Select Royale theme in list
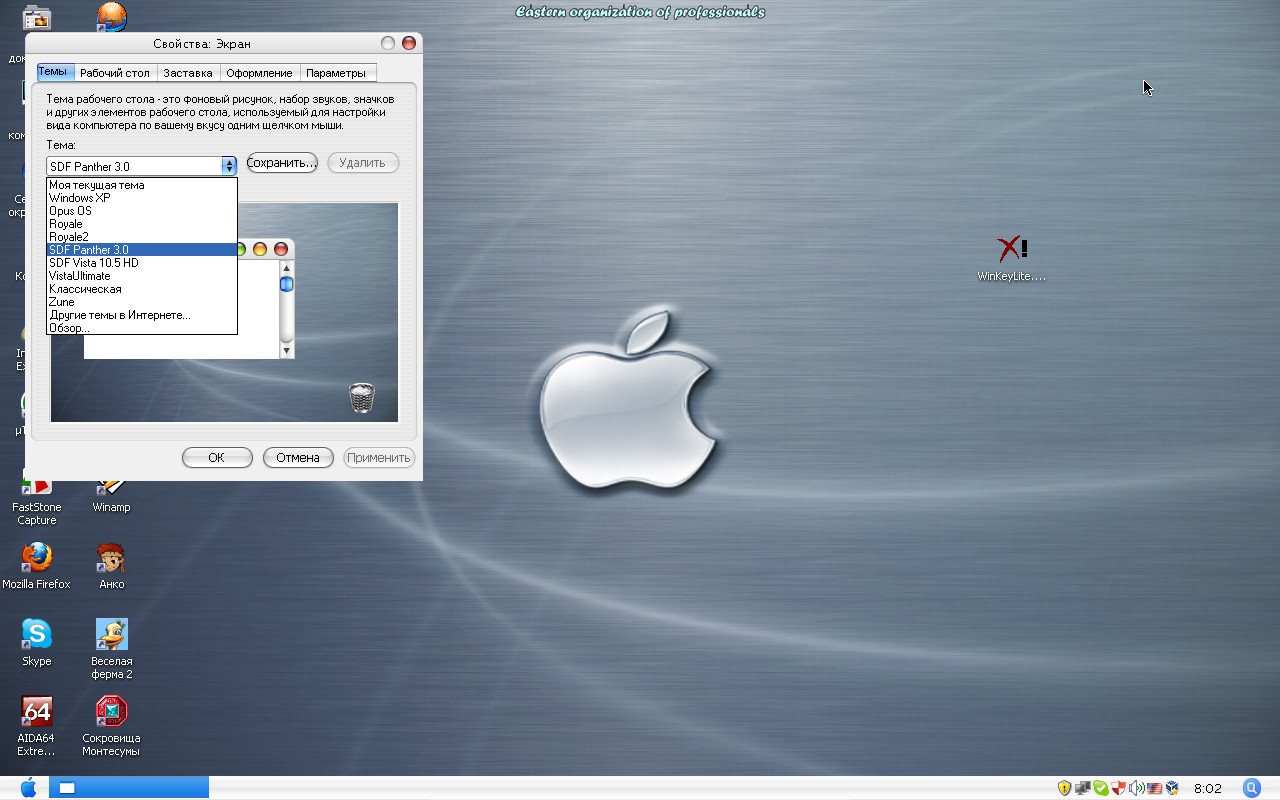This screenshot has width=1280, height=800. 142,224
